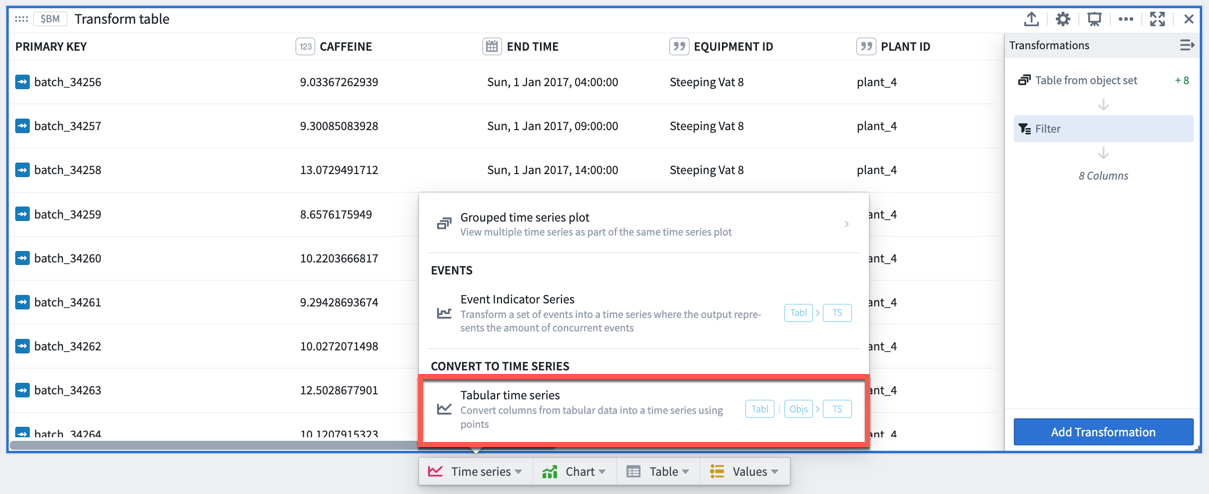
Task: Click object icon for batch_34263
Action: point(22,390)
